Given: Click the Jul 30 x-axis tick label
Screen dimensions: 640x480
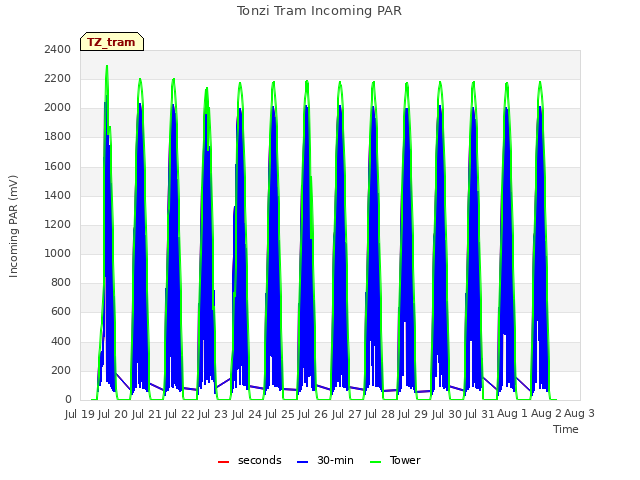Looking at the screenshot, I should pyautogui.click(x=447, y=414).
